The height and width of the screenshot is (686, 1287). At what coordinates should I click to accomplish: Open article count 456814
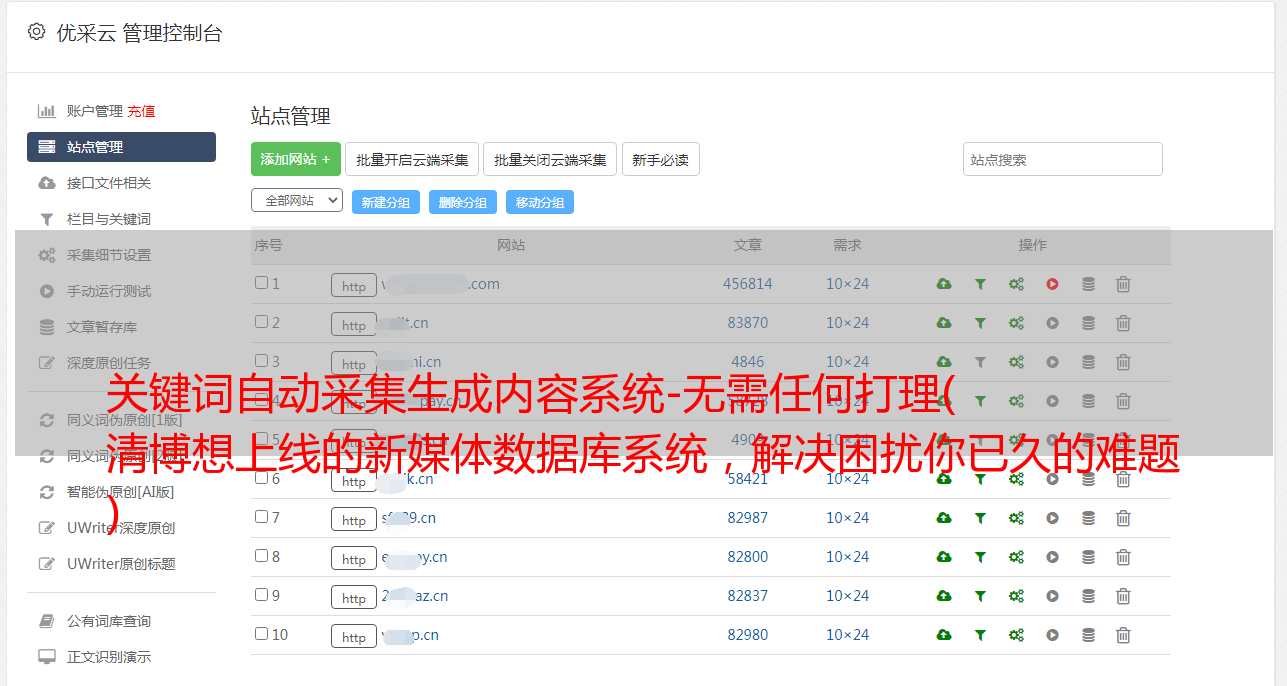748,284
